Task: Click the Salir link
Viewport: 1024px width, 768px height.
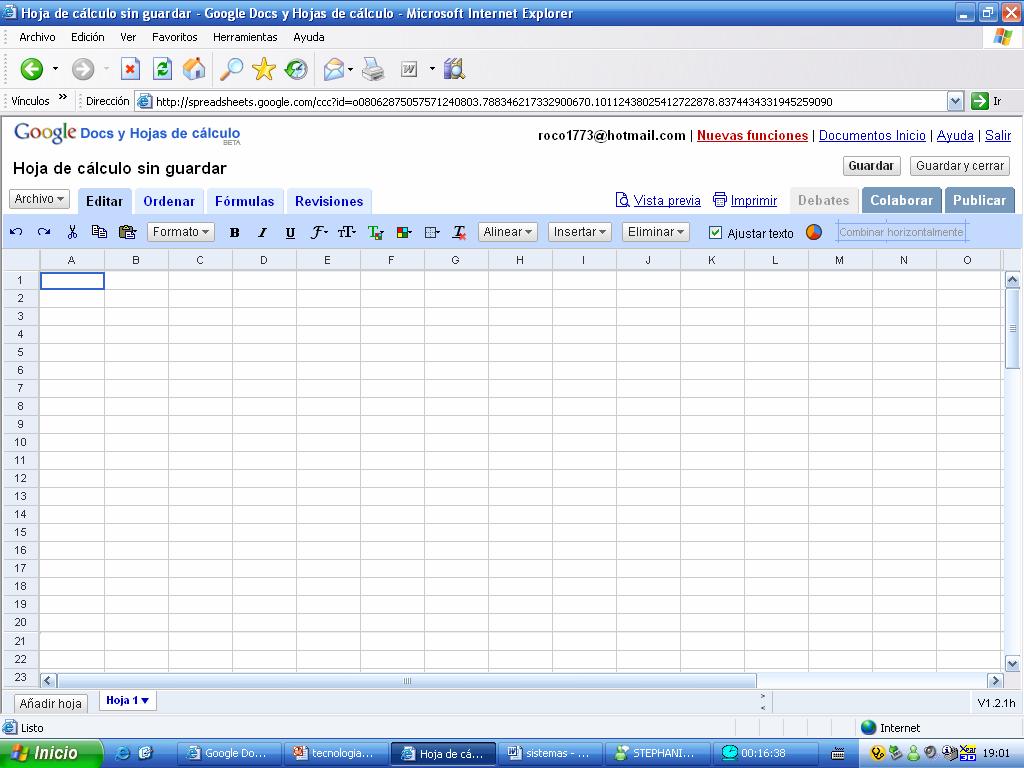Action: click(x=998, y=136)
